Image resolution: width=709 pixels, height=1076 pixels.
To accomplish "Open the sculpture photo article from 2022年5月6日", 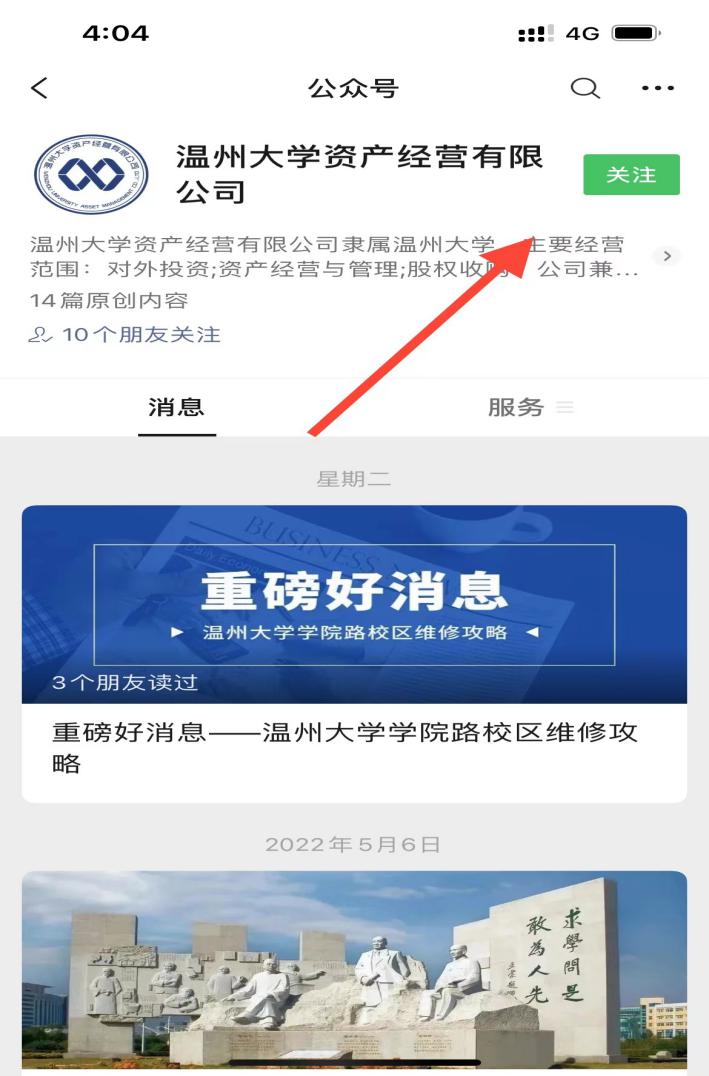I will (354, 971).
